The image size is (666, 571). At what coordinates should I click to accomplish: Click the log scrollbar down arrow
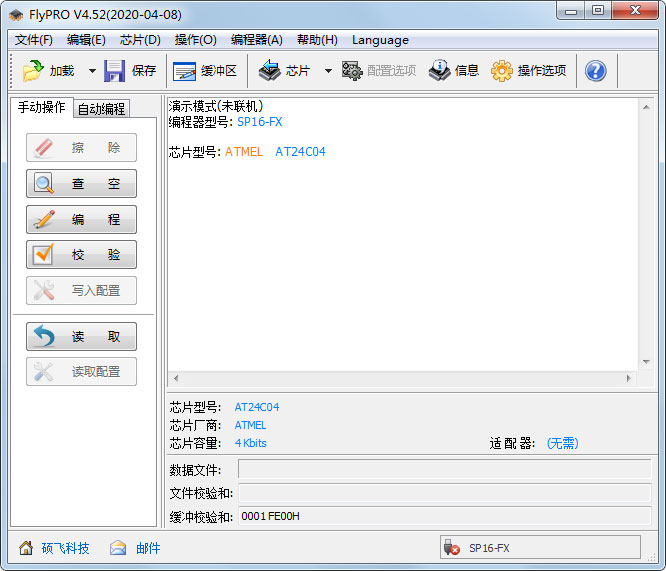tap(646, 362)
